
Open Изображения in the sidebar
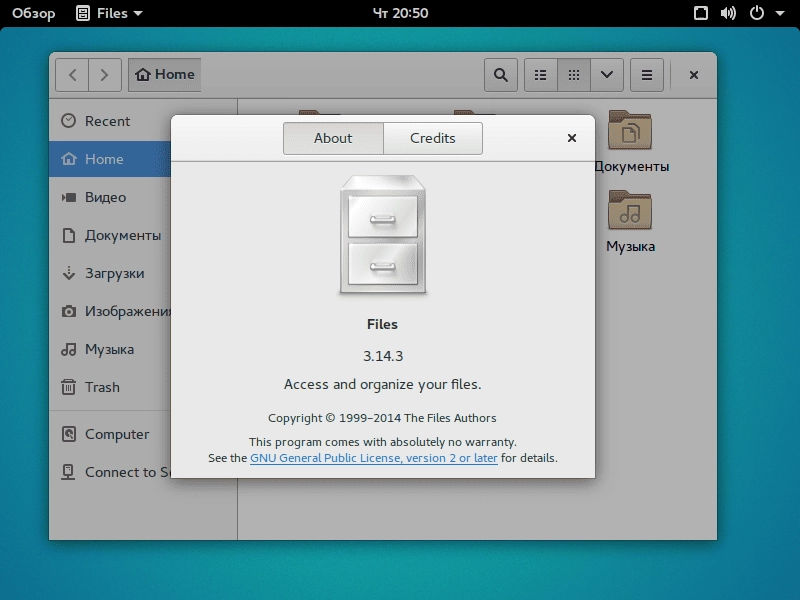pos(110,311)
